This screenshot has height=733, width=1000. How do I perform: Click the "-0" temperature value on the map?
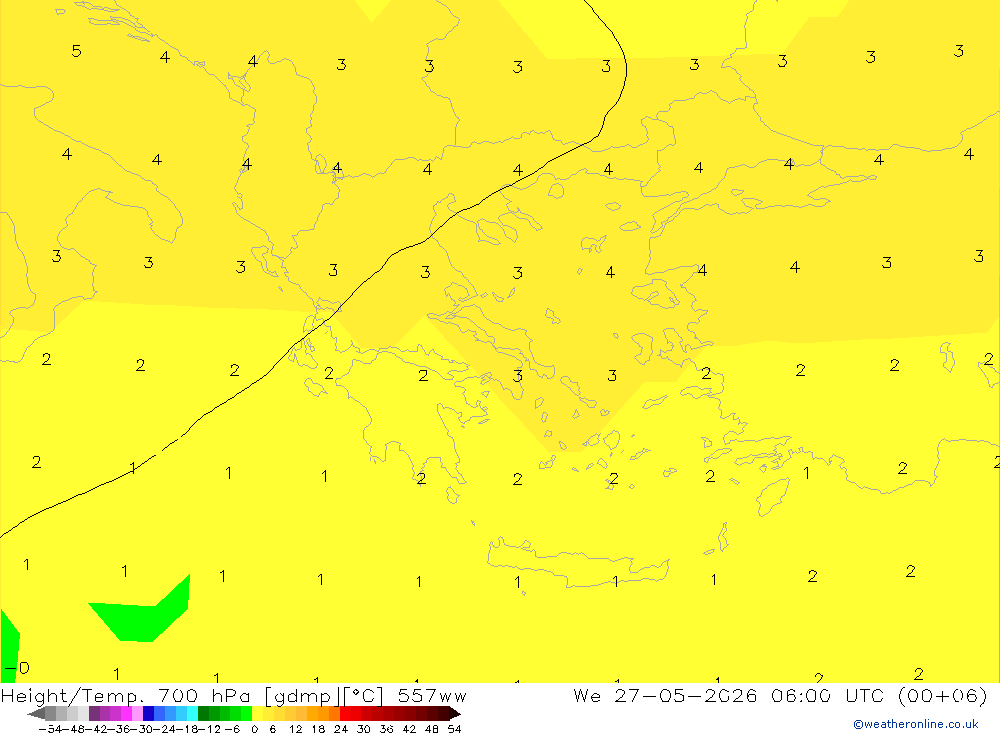[x=17, y=668]
